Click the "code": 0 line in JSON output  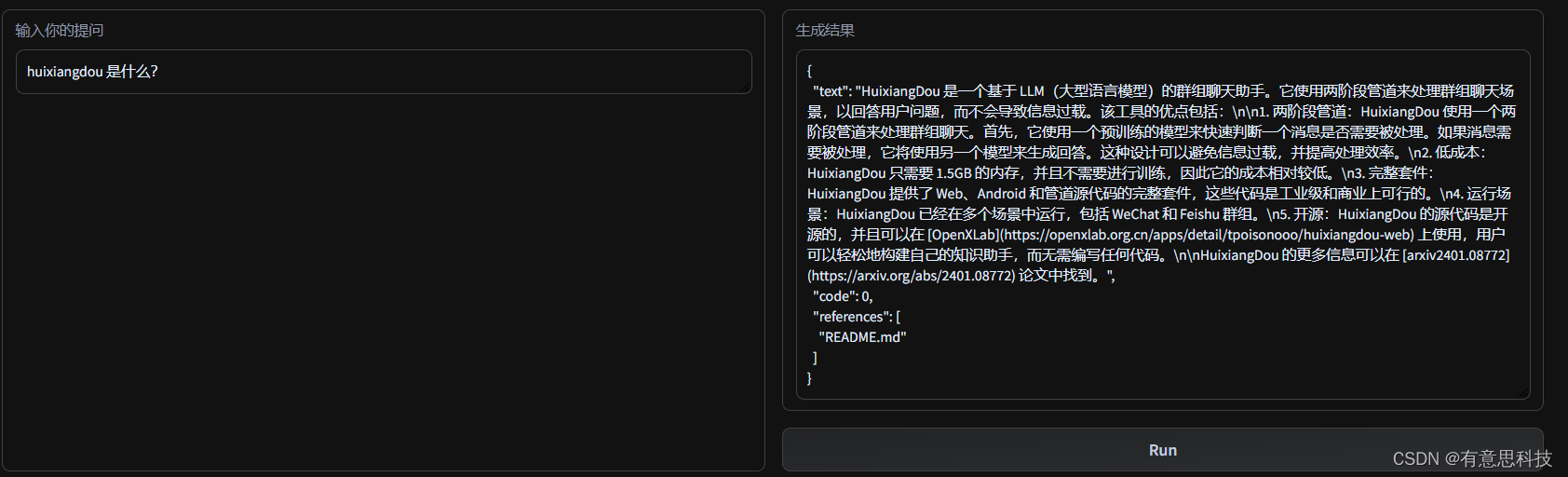point(843,296)
